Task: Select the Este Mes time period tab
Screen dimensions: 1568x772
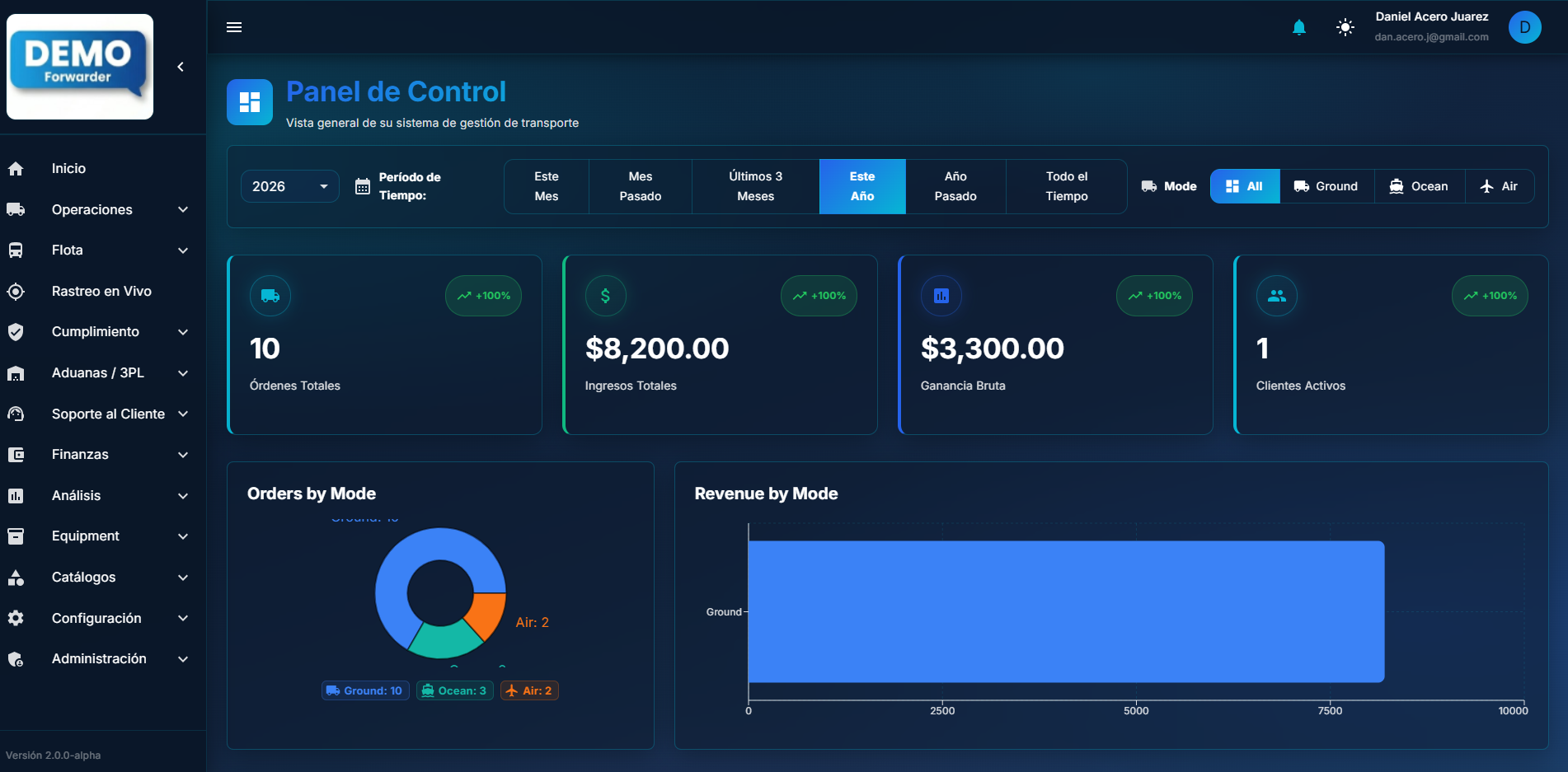Action: [546, 186]
